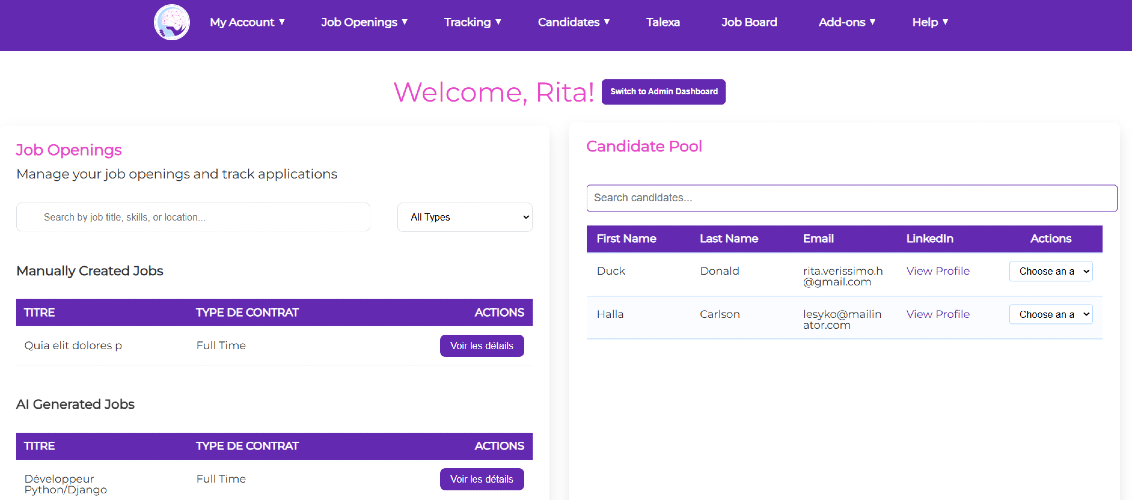Expand the Job Openings navigation dropdown
Image resolution: width=1132 pixels, height=500 pixels.
tap(365, 22)
